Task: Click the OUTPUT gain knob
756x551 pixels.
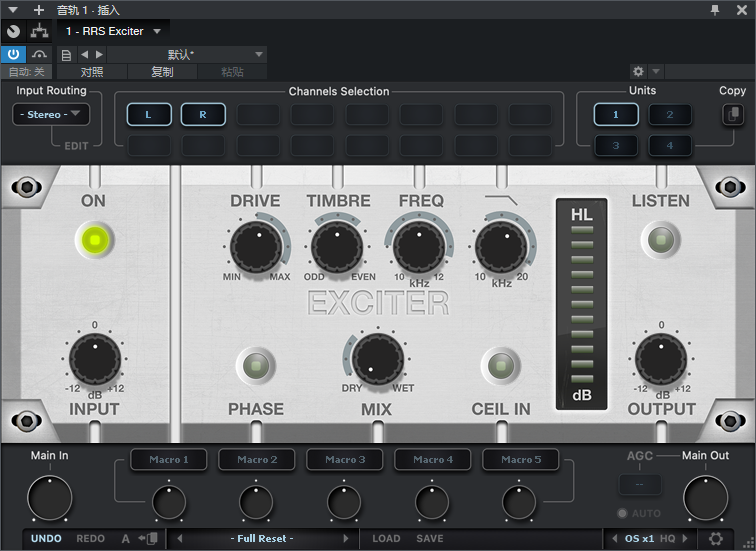Action: pos(661,359)
